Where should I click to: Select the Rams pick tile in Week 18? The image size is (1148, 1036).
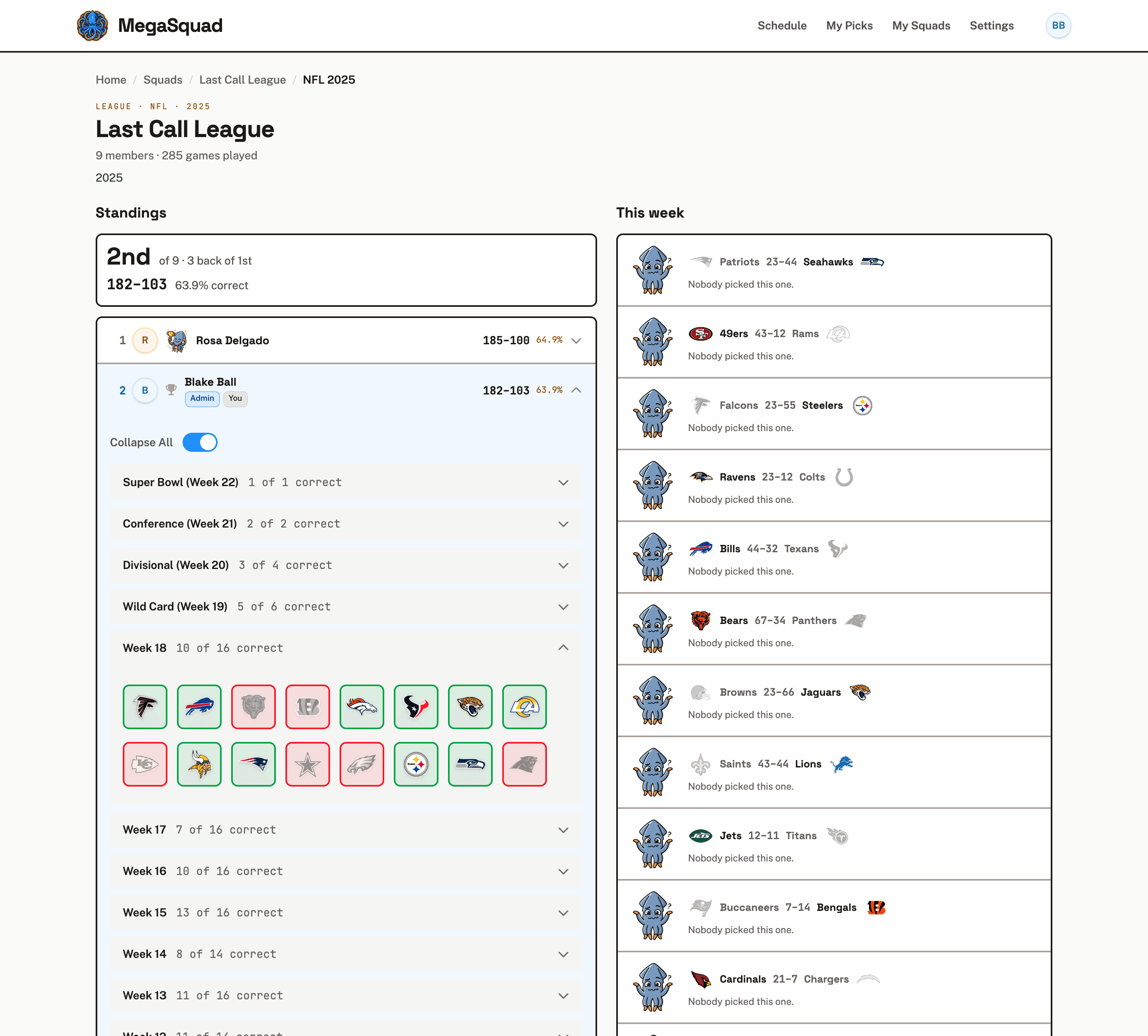point(525,706)
